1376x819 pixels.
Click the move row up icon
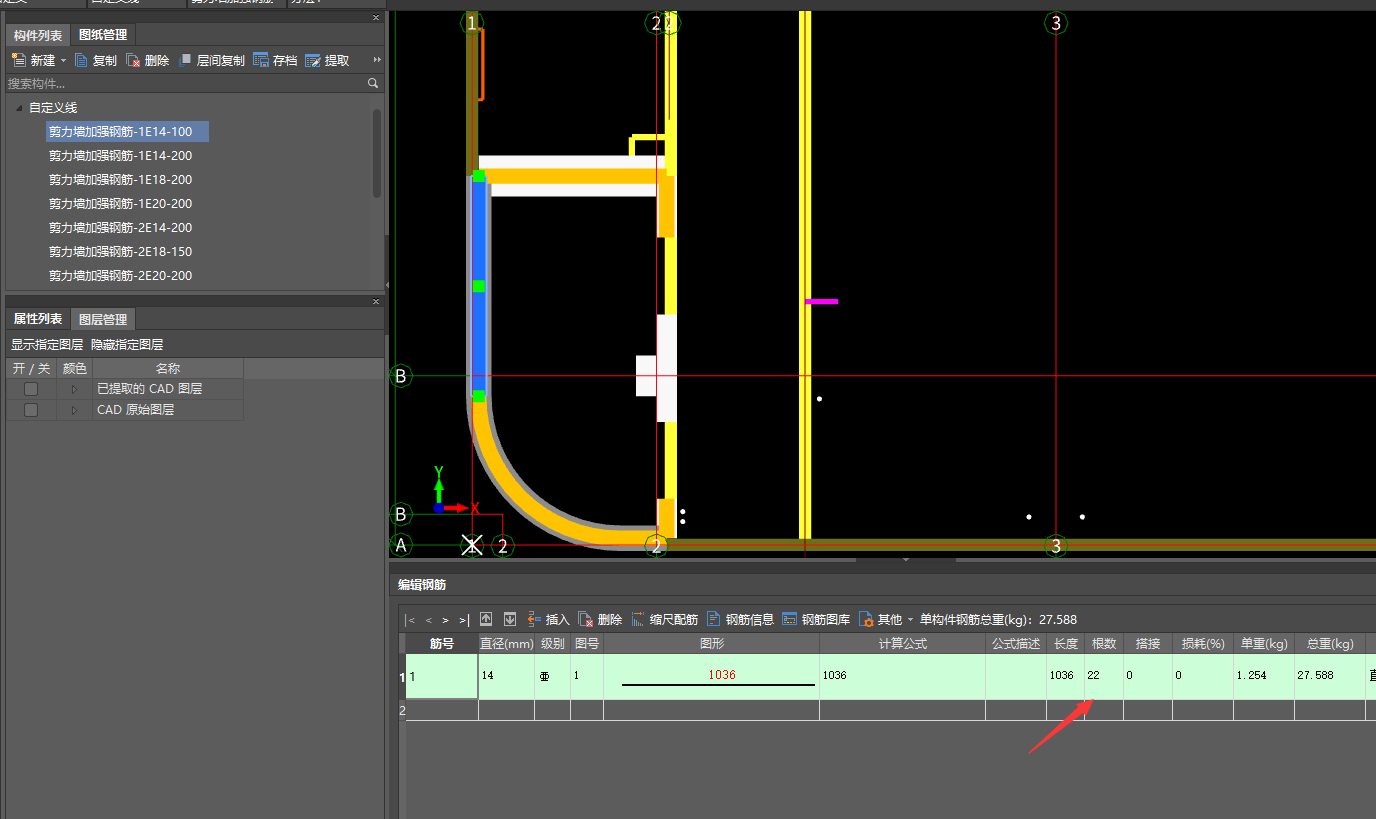click(x=486, y=619)
